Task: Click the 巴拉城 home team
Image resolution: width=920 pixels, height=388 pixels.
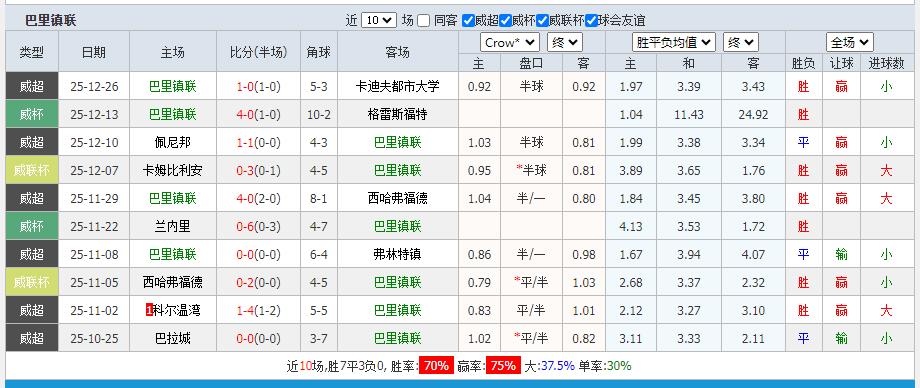Action: pos(172,339)
